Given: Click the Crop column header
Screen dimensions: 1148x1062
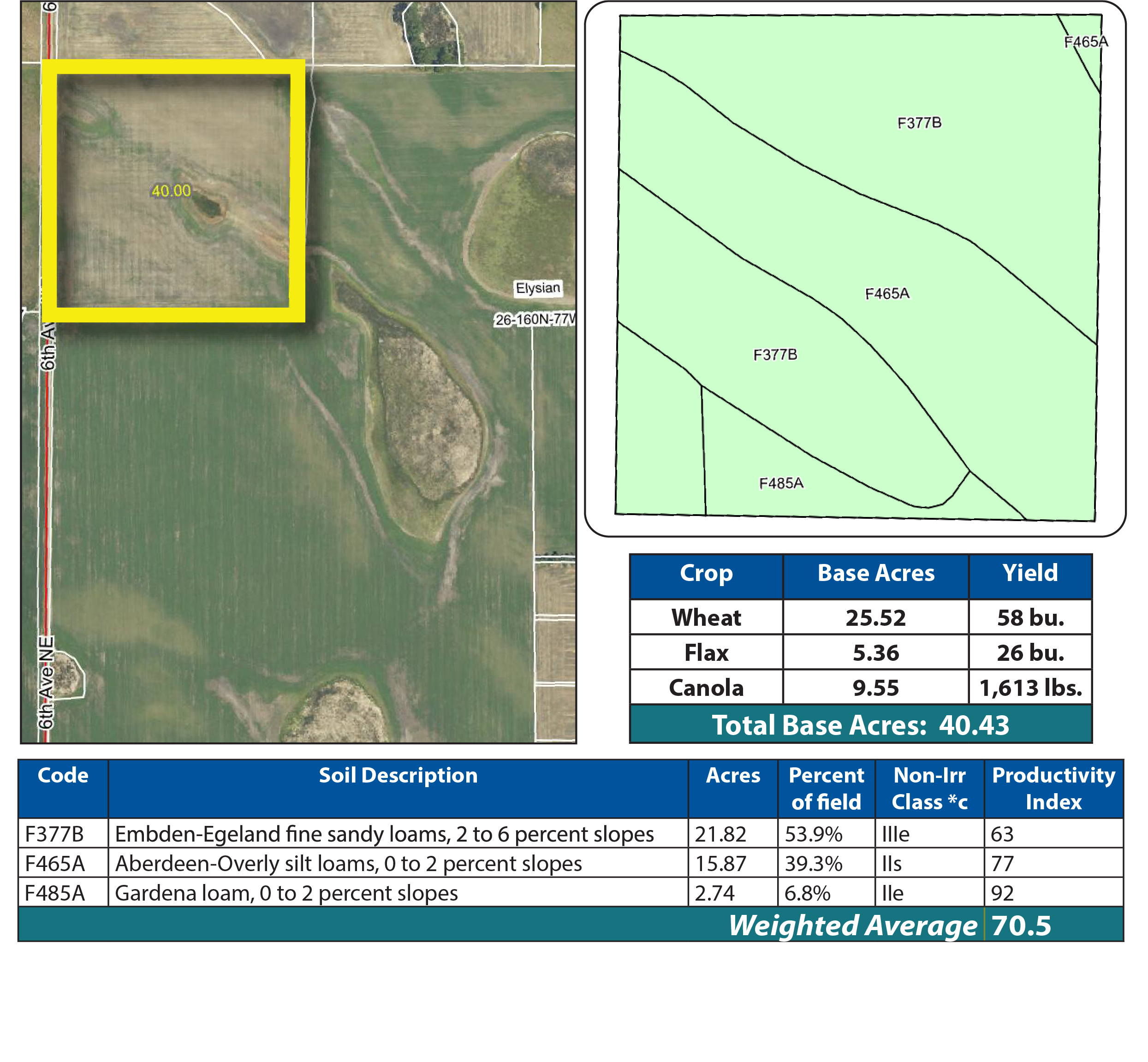Looking at the screenshot, I should (706, 574).
